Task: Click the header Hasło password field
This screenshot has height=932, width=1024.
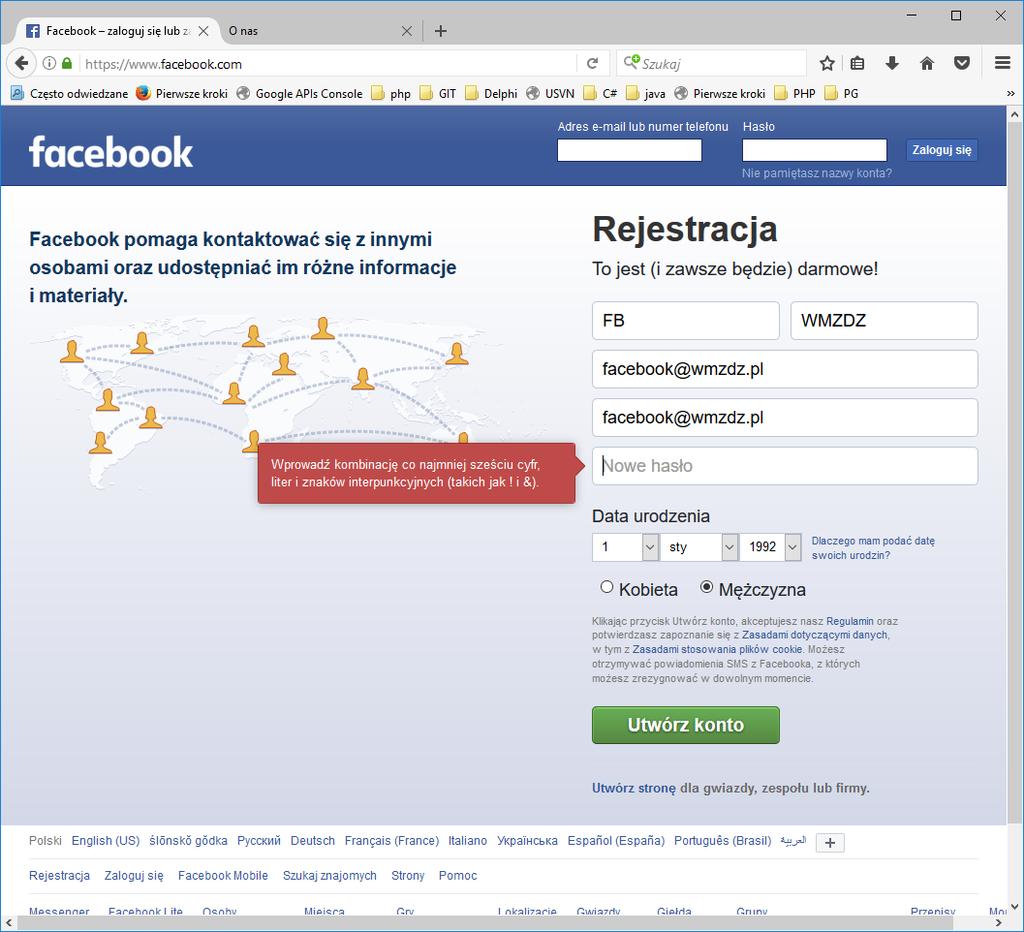Action: click(x=814, y=150)
